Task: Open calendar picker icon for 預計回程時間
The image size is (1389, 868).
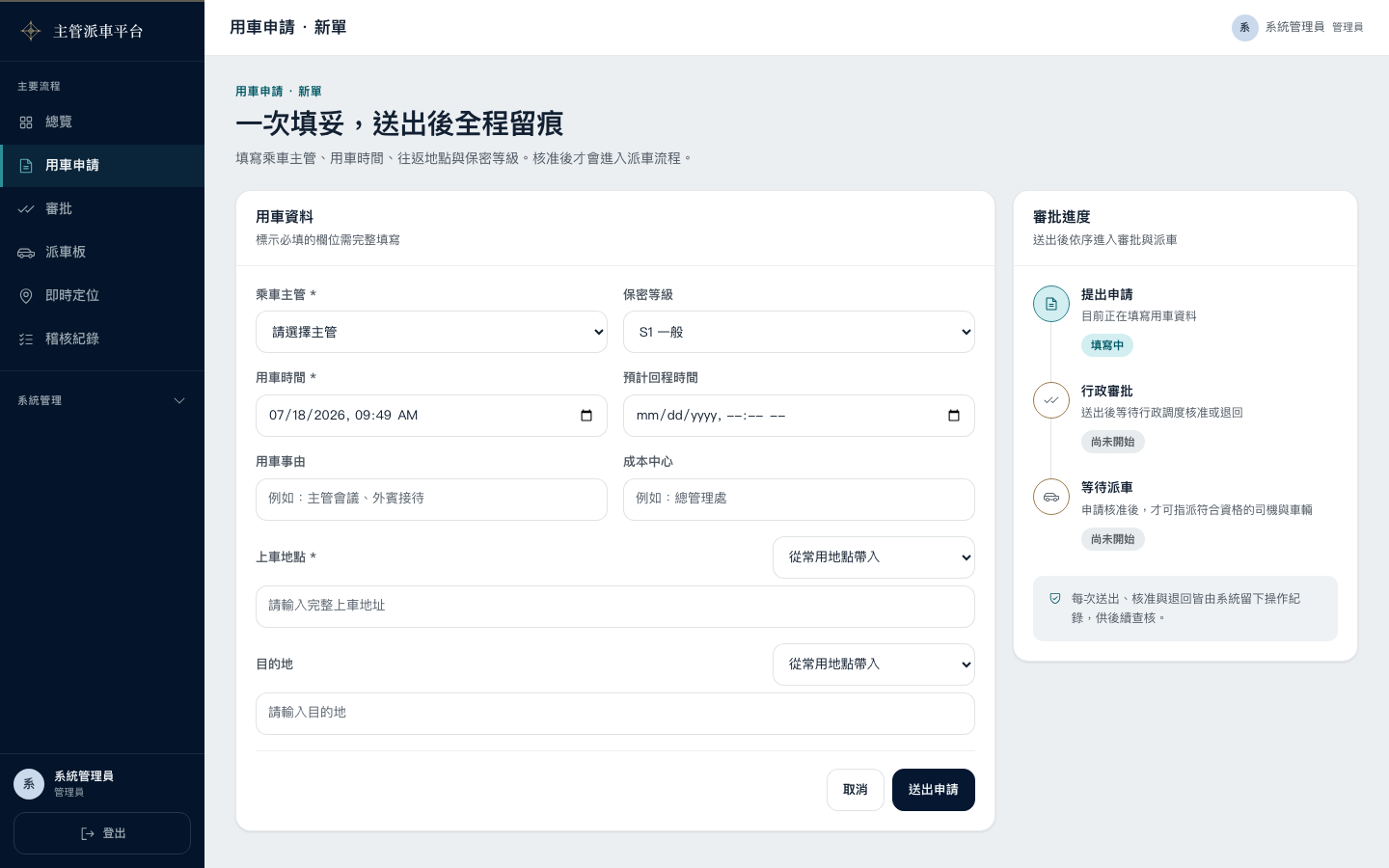Action: click(954, 416)
